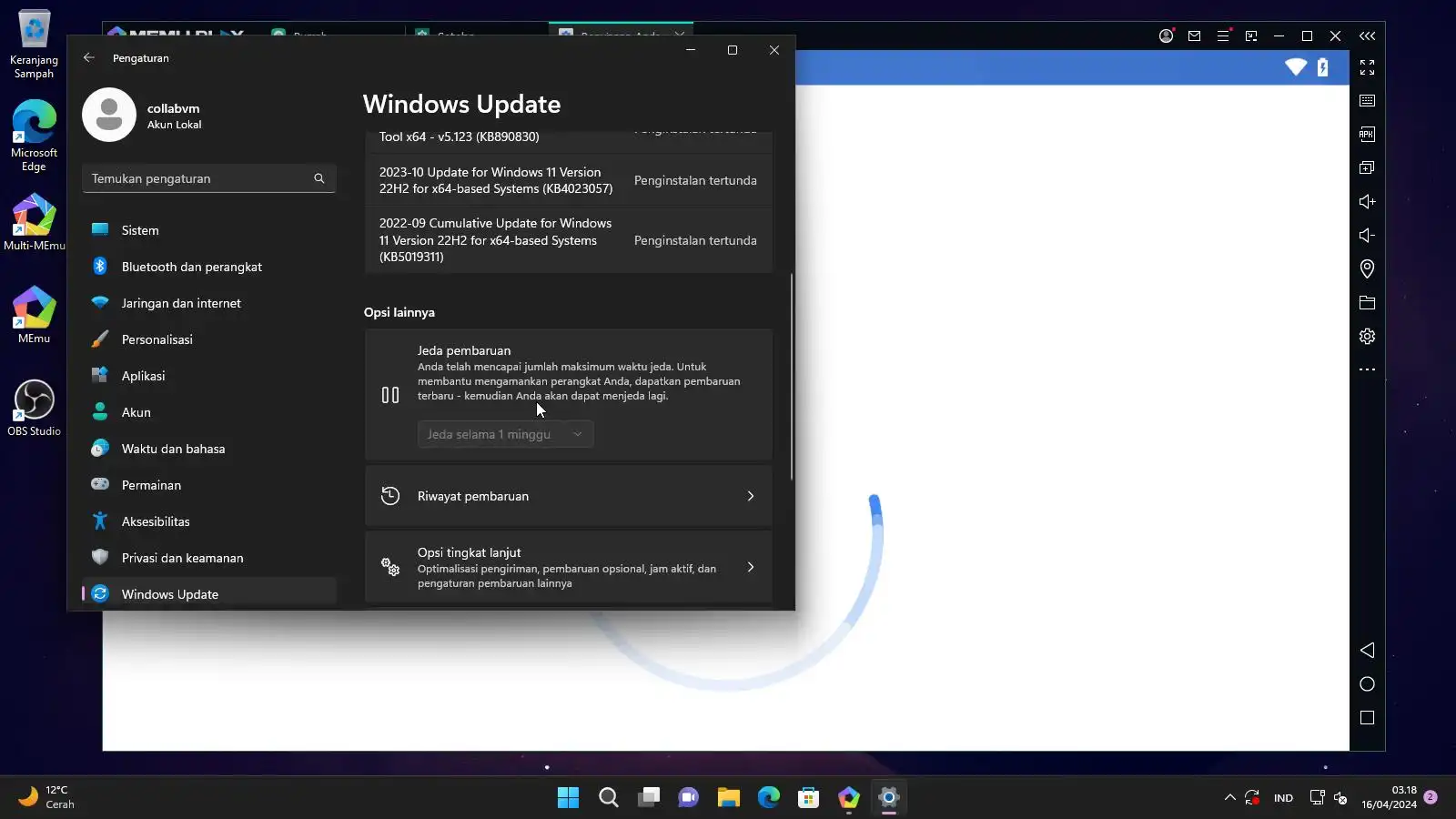Select Aplikasi in settings sidebar
Viewport: 1456px width, 819px height.
point(208,376)
